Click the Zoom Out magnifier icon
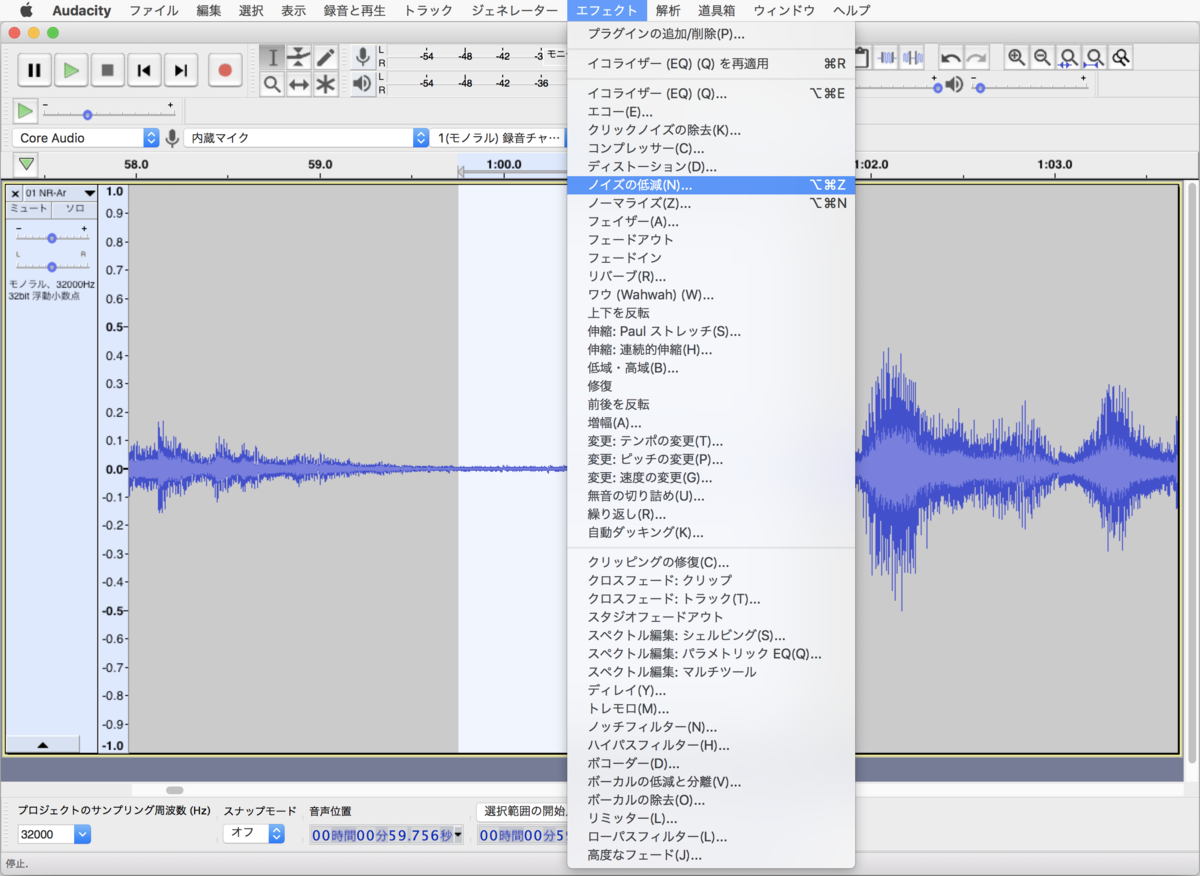This screenshot has height=876, width=1200. (x=1043, y=58)
